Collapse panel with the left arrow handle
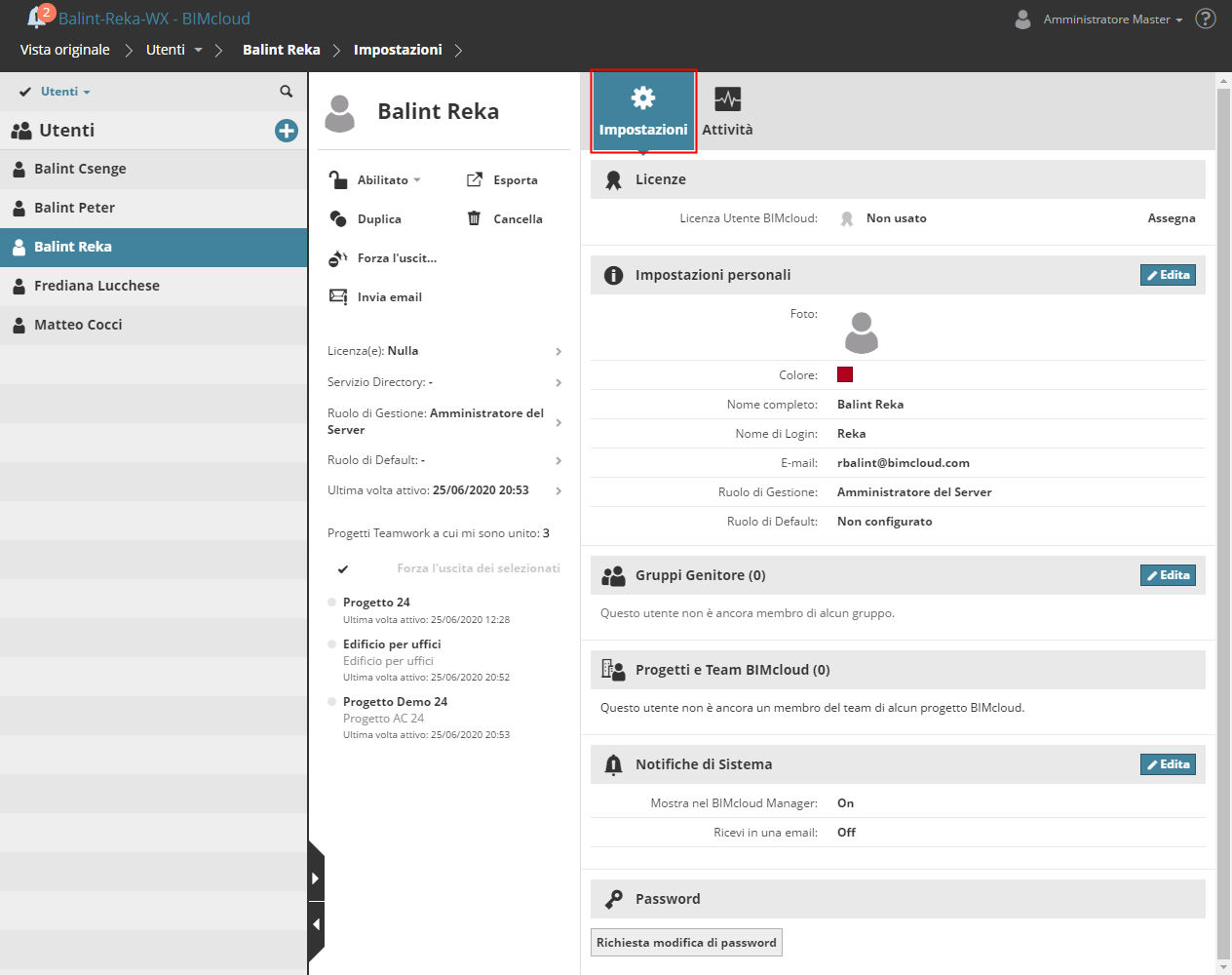 coord(315,923)
